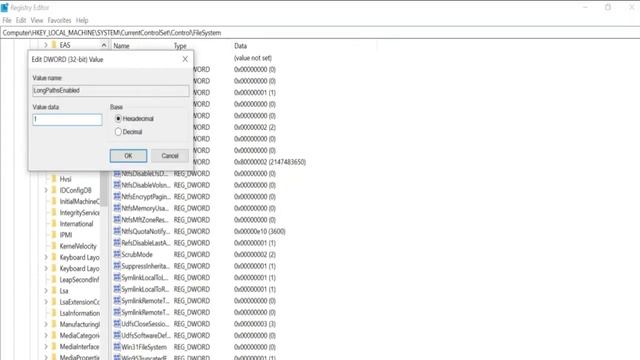This screenshot has width=640, height=360.
Task: Click the KernelVelocity folder icon
Action: click(x=54, y=246)
